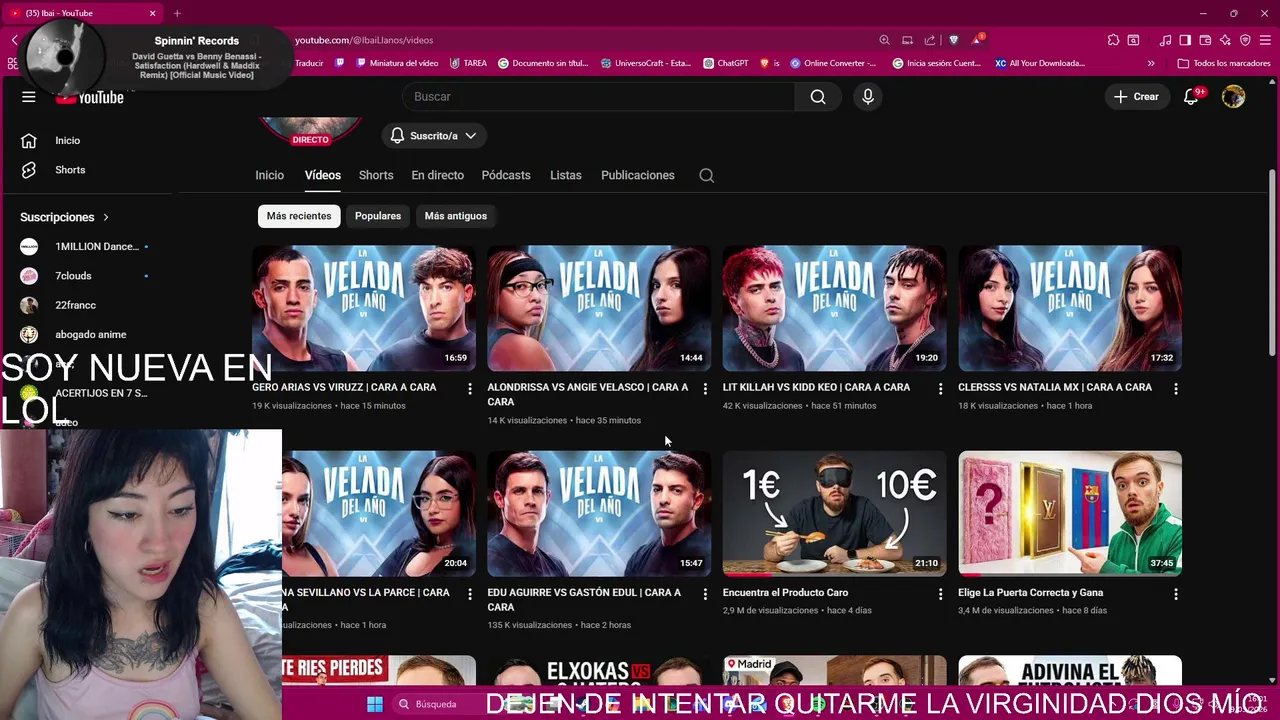The height and width of the screenshot is (720, 1280).
Task: Open the TAREA bookmark
Action: pos(468,63)
